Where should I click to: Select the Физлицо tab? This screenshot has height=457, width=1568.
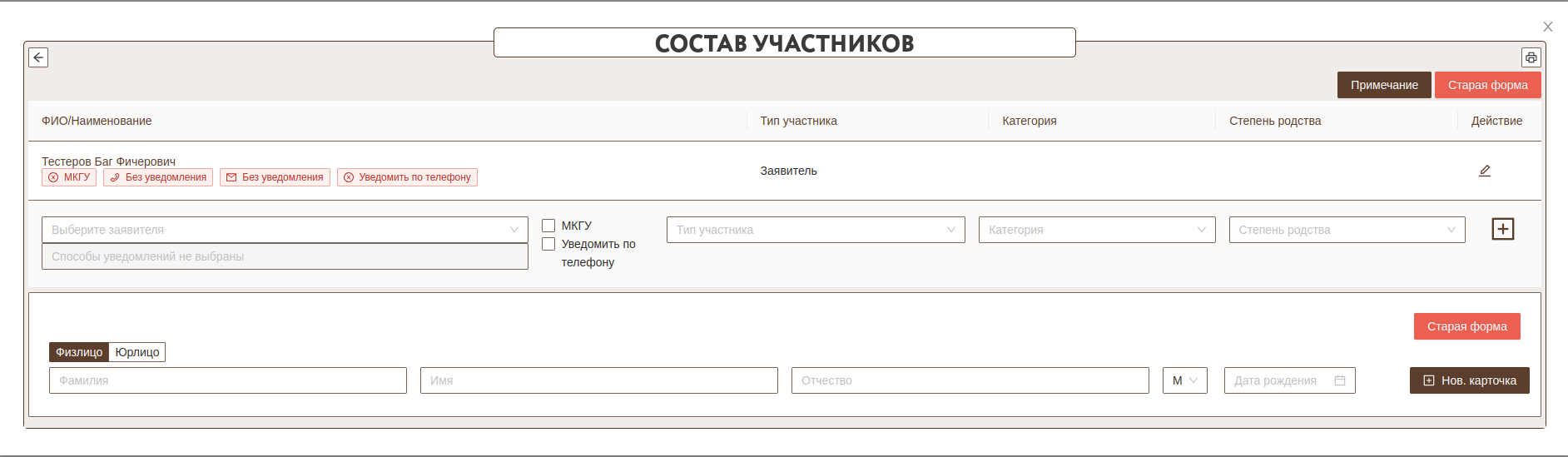tap(79, 352)
